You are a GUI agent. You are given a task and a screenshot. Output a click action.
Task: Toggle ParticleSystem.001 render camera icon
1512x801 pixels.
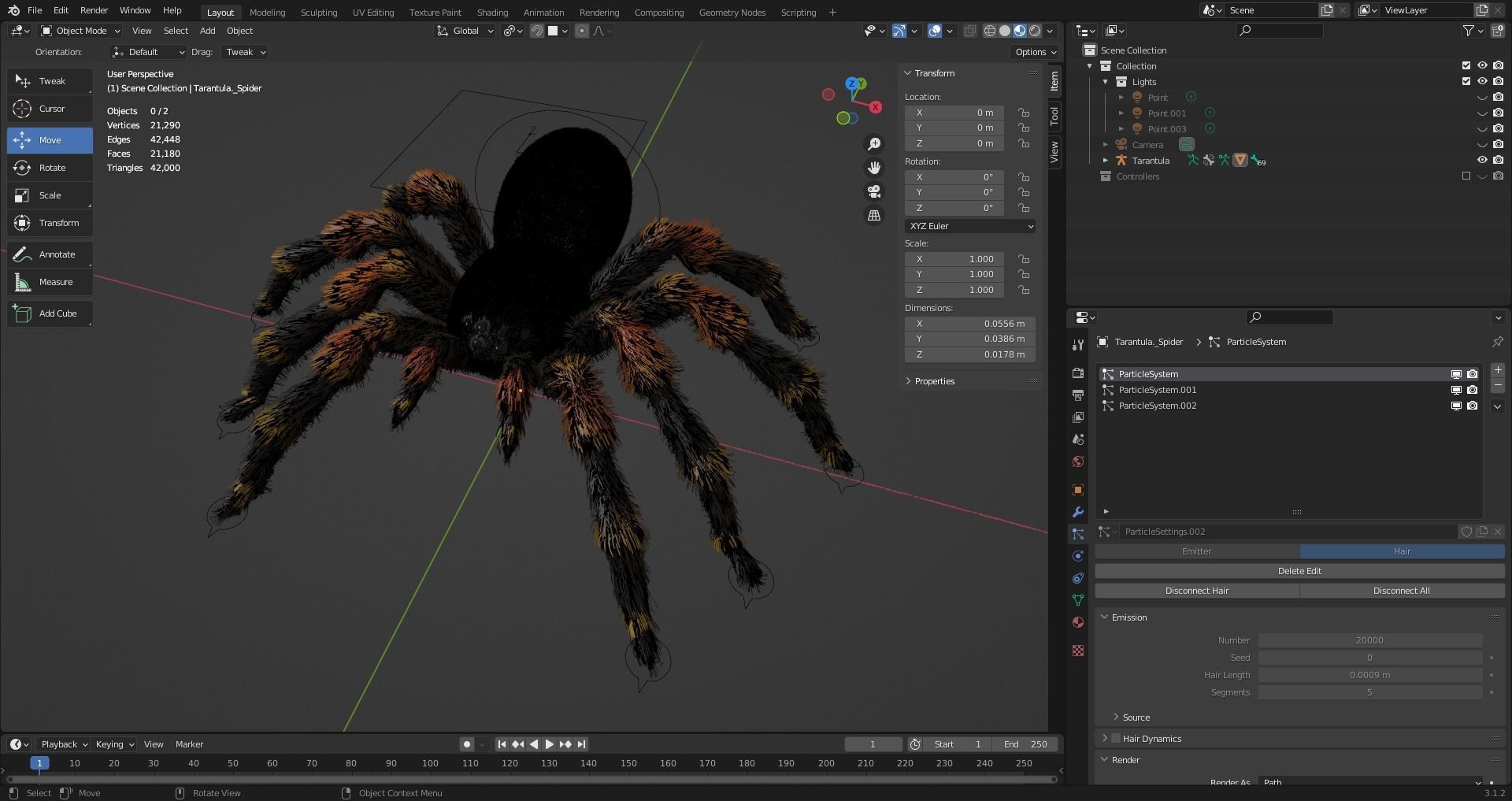[x=1472, y=390]
